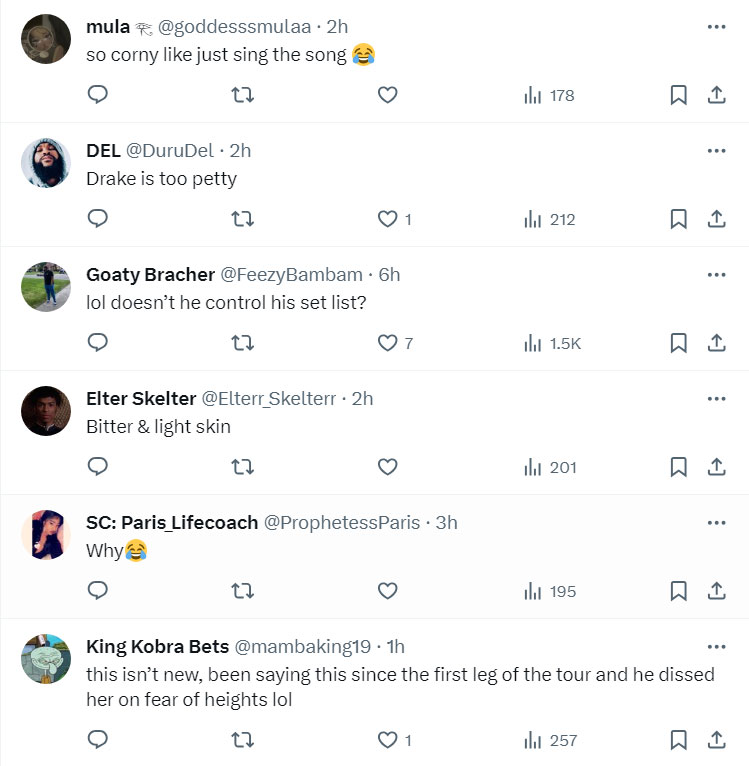The width and height of the screenshot is (749, 766).
Task: Open Goaty Bracher's profile name link
Action: 151,275
